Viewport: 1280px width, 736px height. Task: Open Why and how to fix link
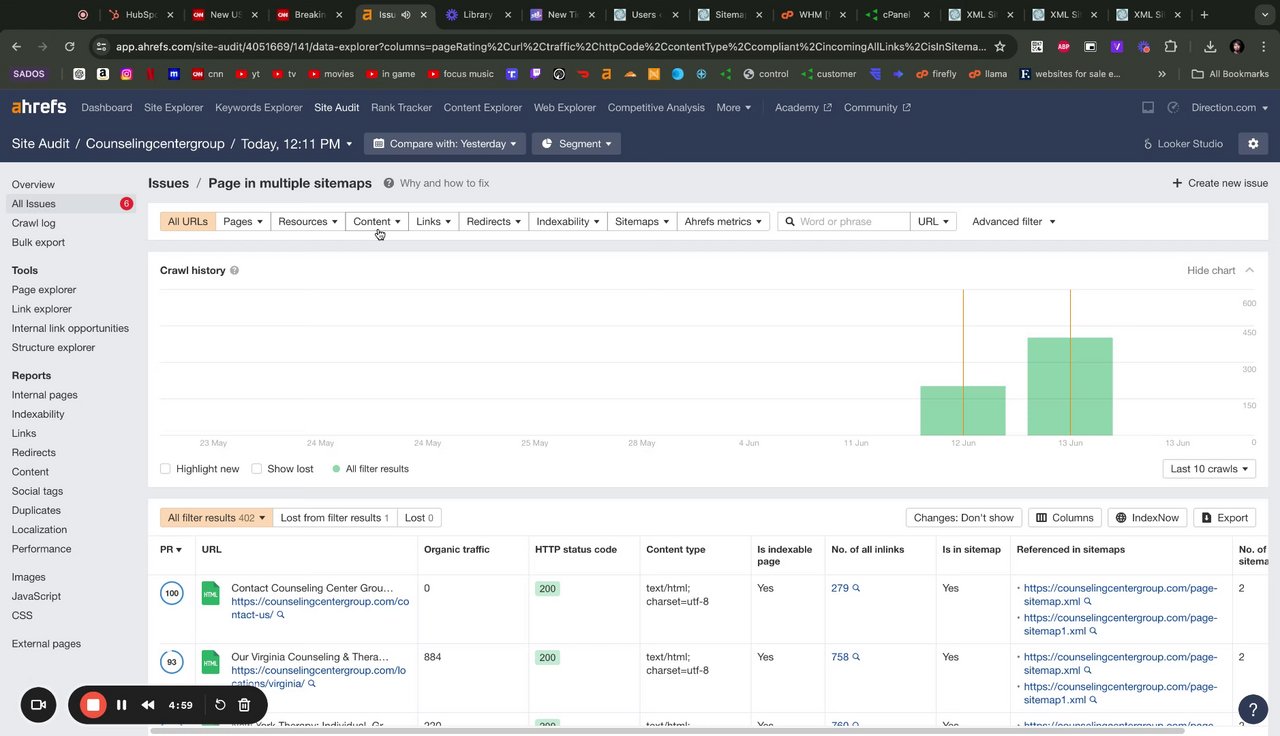pyautogui.click(x=444, y=183)
